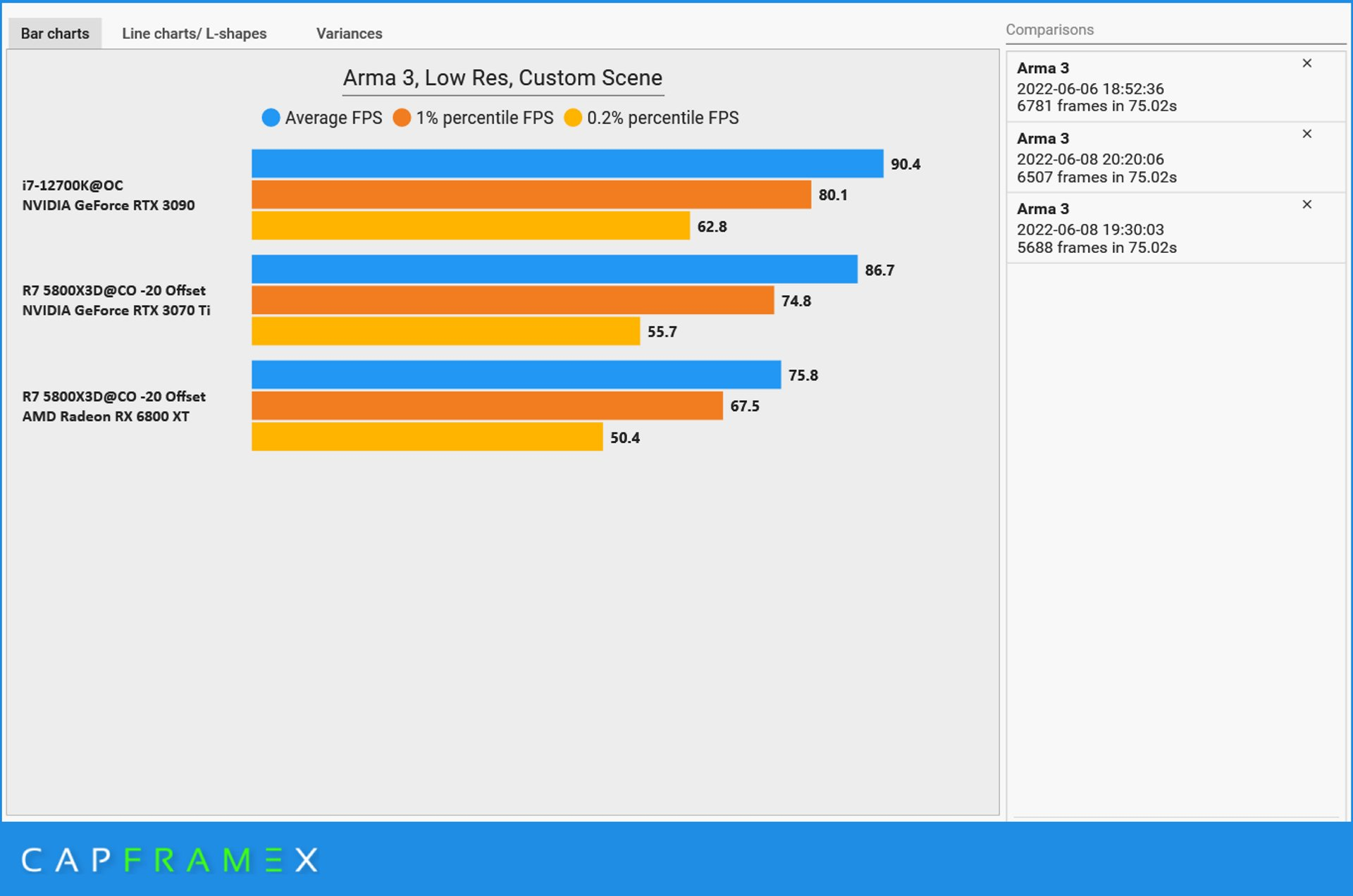Remove the 18:52:36 Arma 3 comparison
1353x896 pixels.
coord(1306,63)
